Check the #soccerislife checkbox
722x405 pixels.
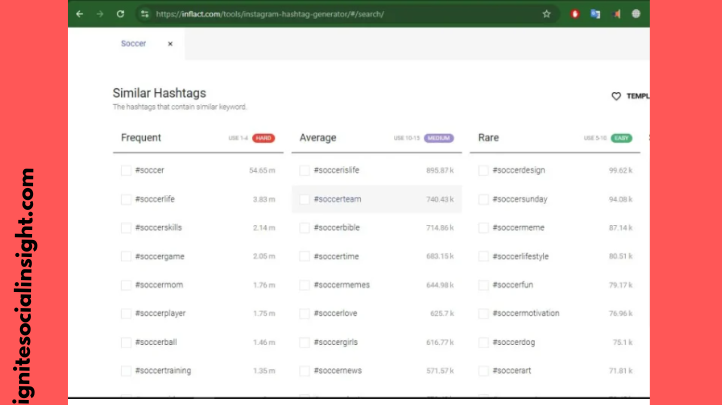(304, 170)
